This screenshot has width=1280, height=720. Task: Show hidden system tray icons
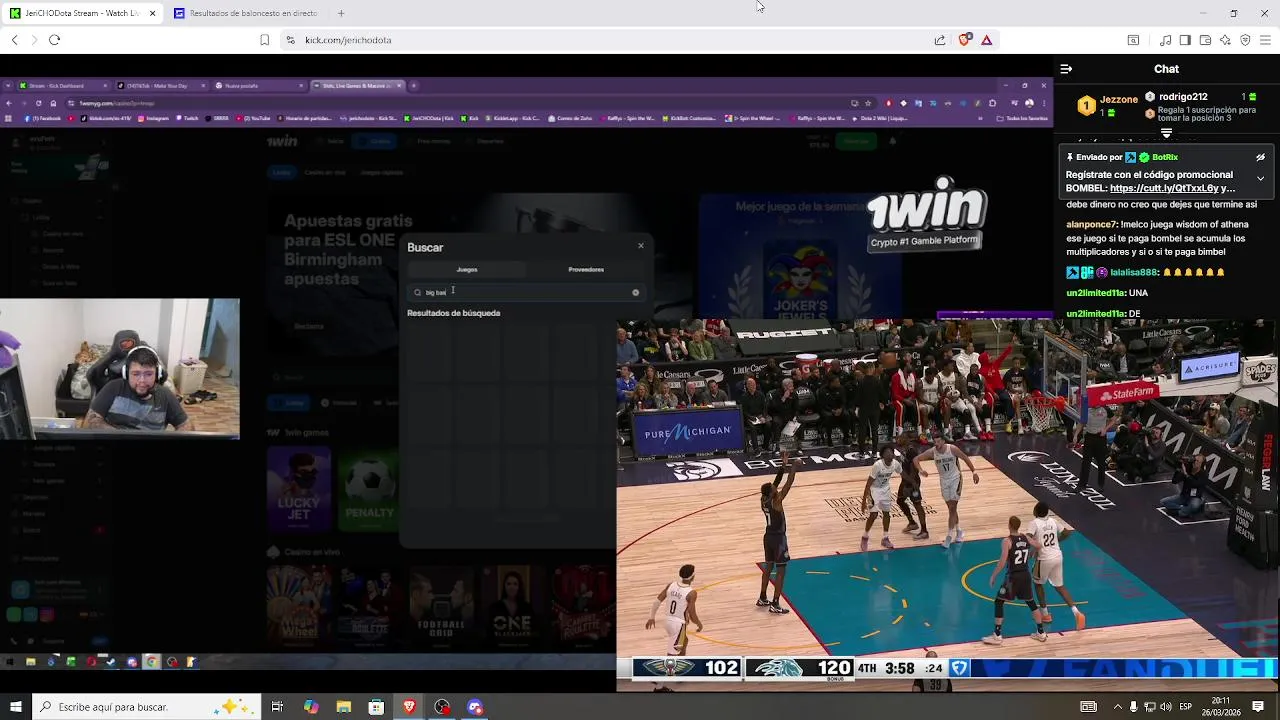[1117, 707]
